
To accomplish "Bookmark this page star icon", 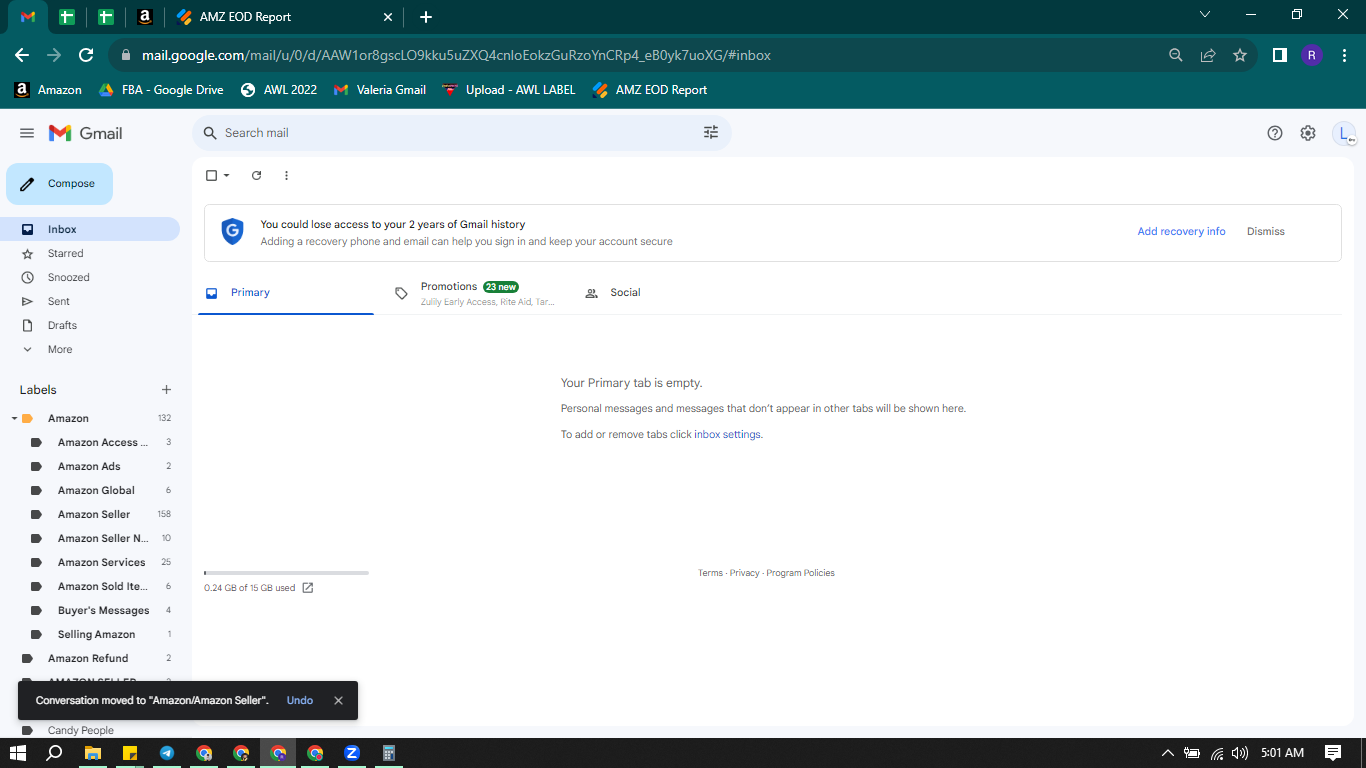I will [x=1240, y=55].
